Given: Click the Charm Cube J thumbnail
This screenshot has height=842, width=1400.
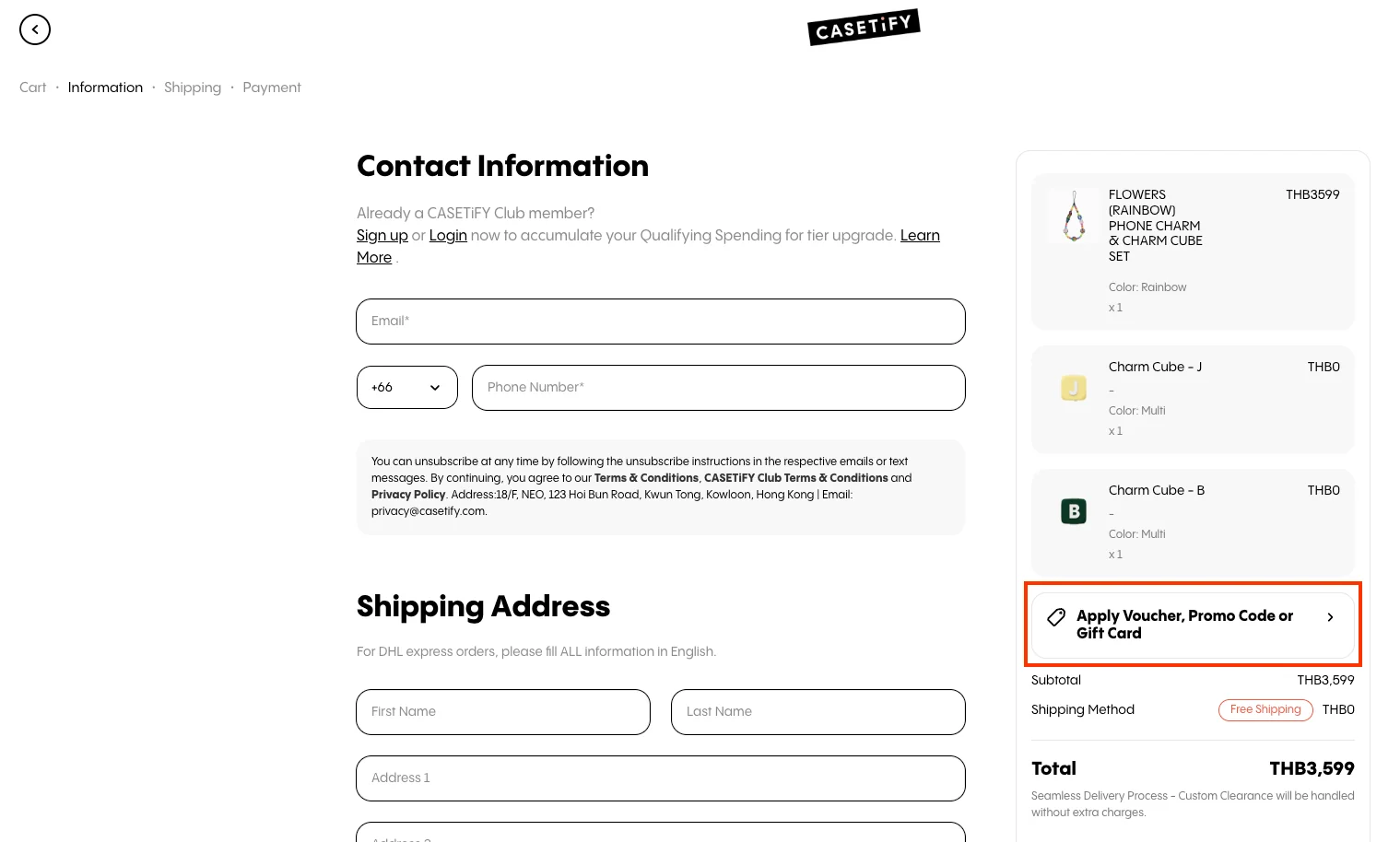Looking at the screenshot, I should tap(1074, 388).
